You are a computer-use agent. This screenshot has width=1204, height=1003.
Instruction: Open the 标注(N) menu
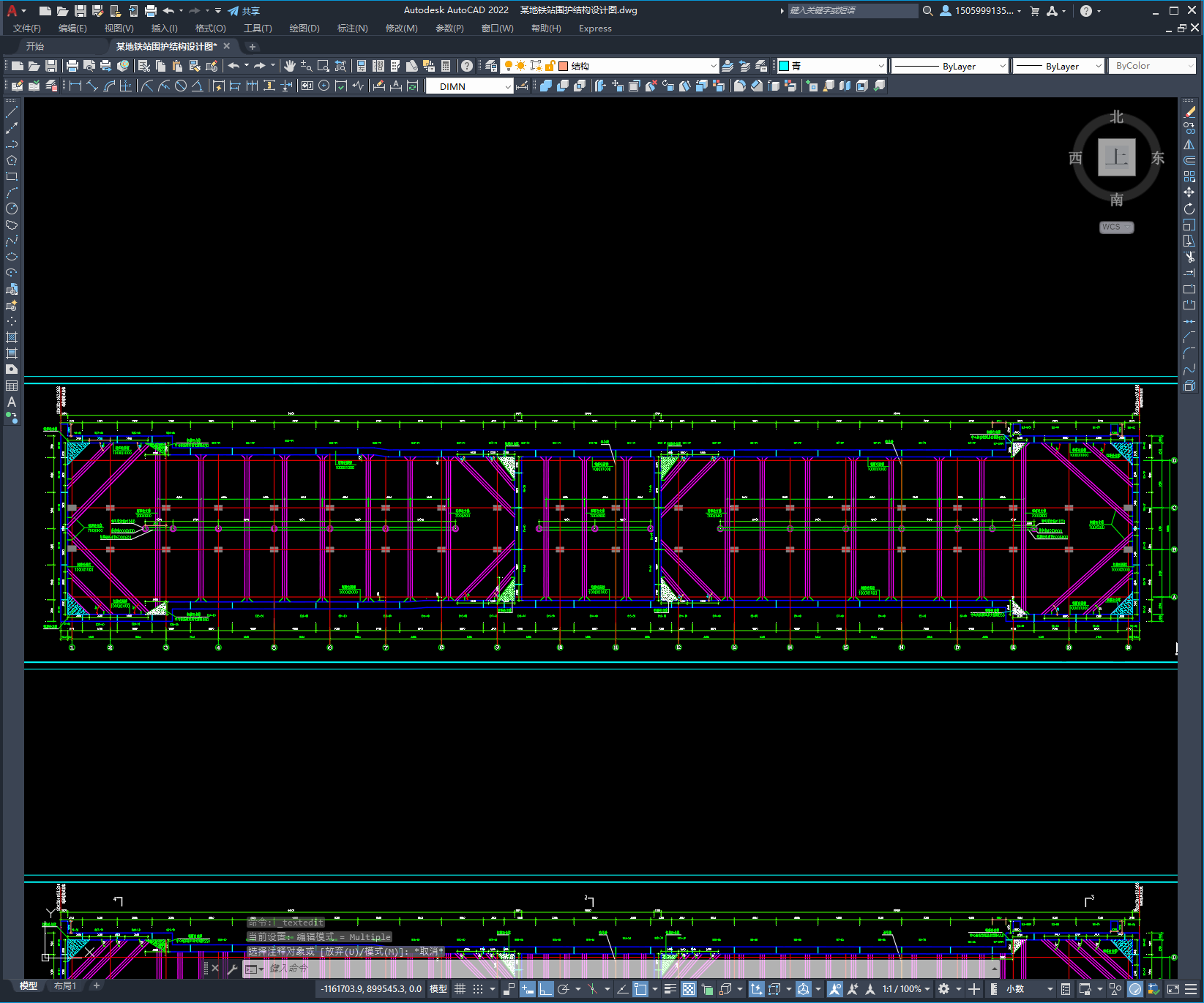[352, 29]
